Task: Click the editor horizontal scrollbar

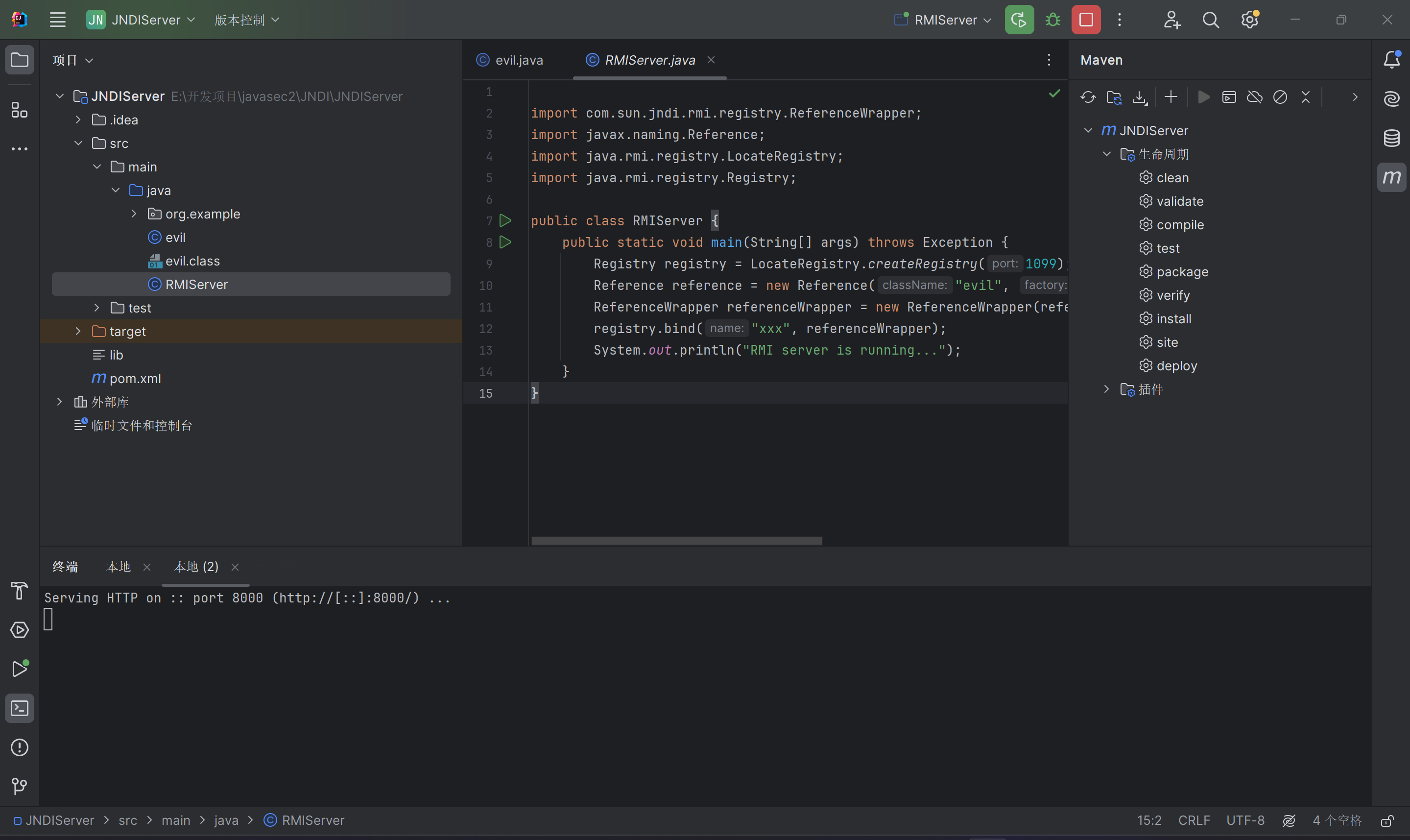Action: (x=676, y=541)
